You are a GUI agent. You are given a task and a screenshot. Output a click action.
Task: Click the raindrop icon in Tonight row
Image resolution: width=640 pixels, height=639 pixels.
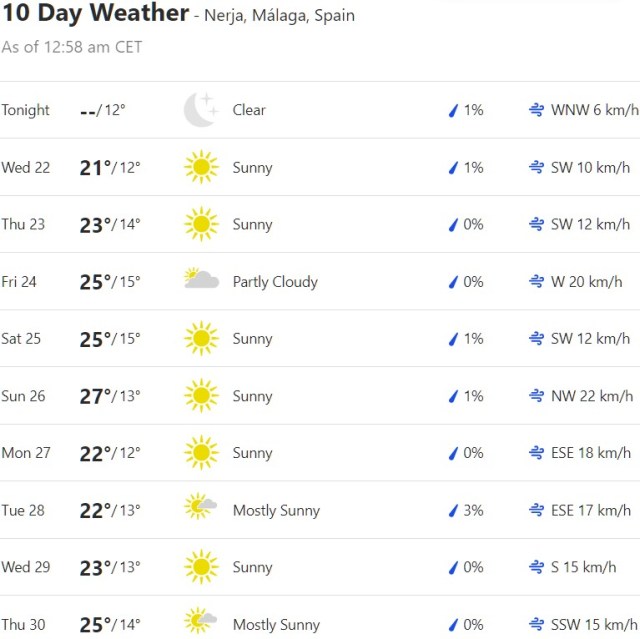453,110
